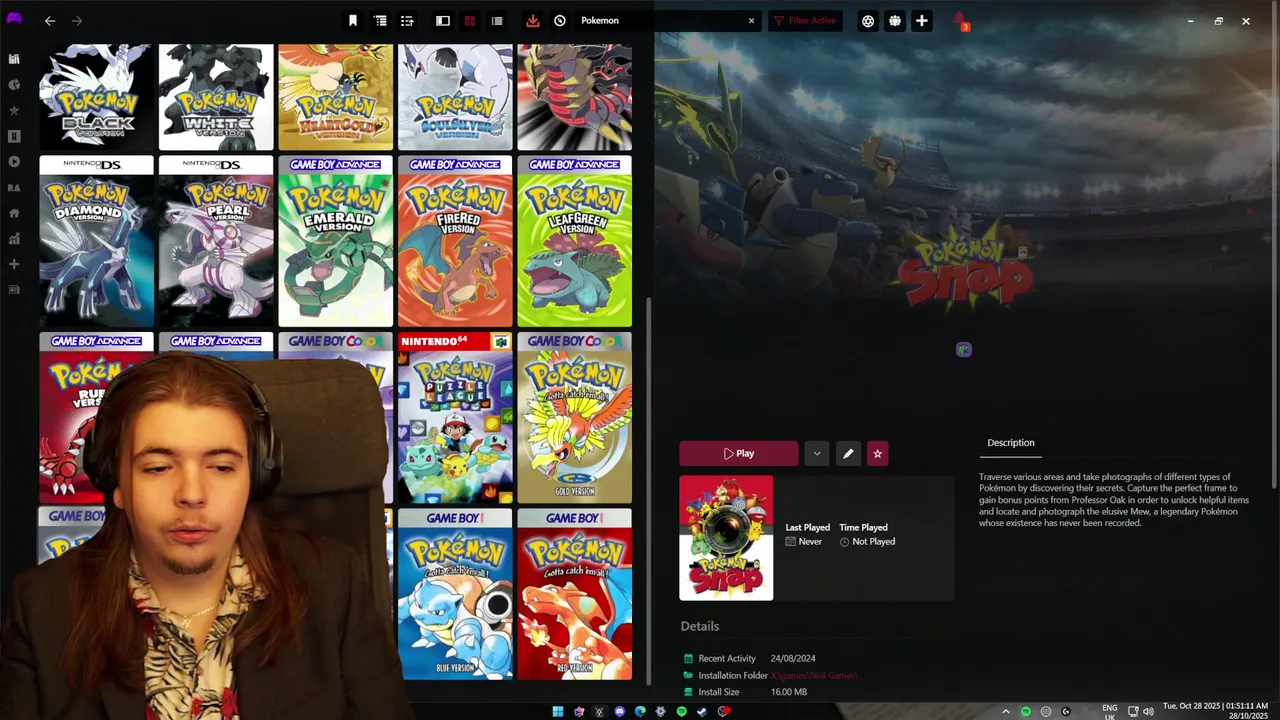Click the Install Size value 16.00 MB

click(789, 692)
